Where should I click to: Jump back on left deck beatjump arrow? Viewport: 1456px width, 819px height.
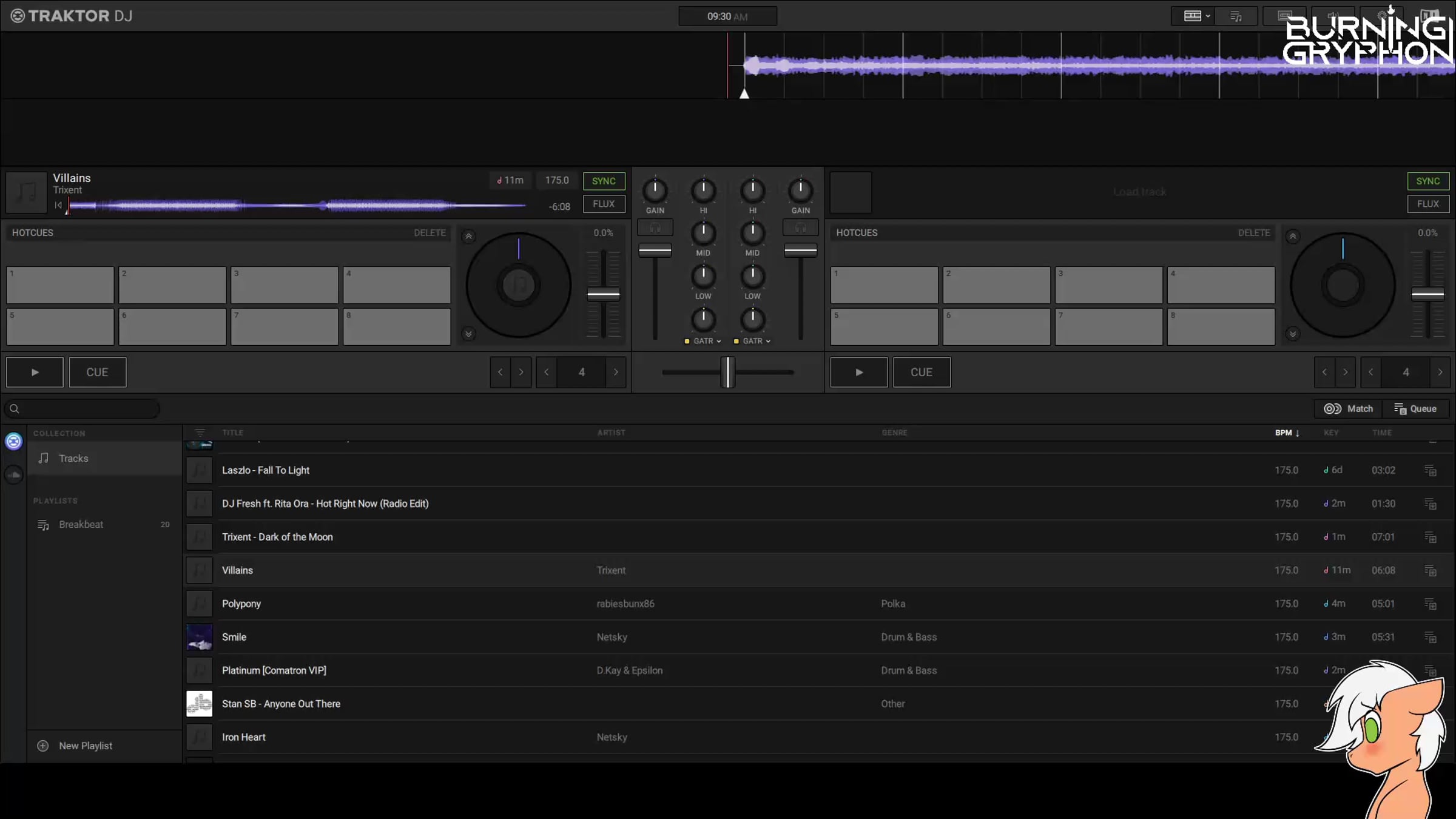pyautogui.click(x=500, y=372)
